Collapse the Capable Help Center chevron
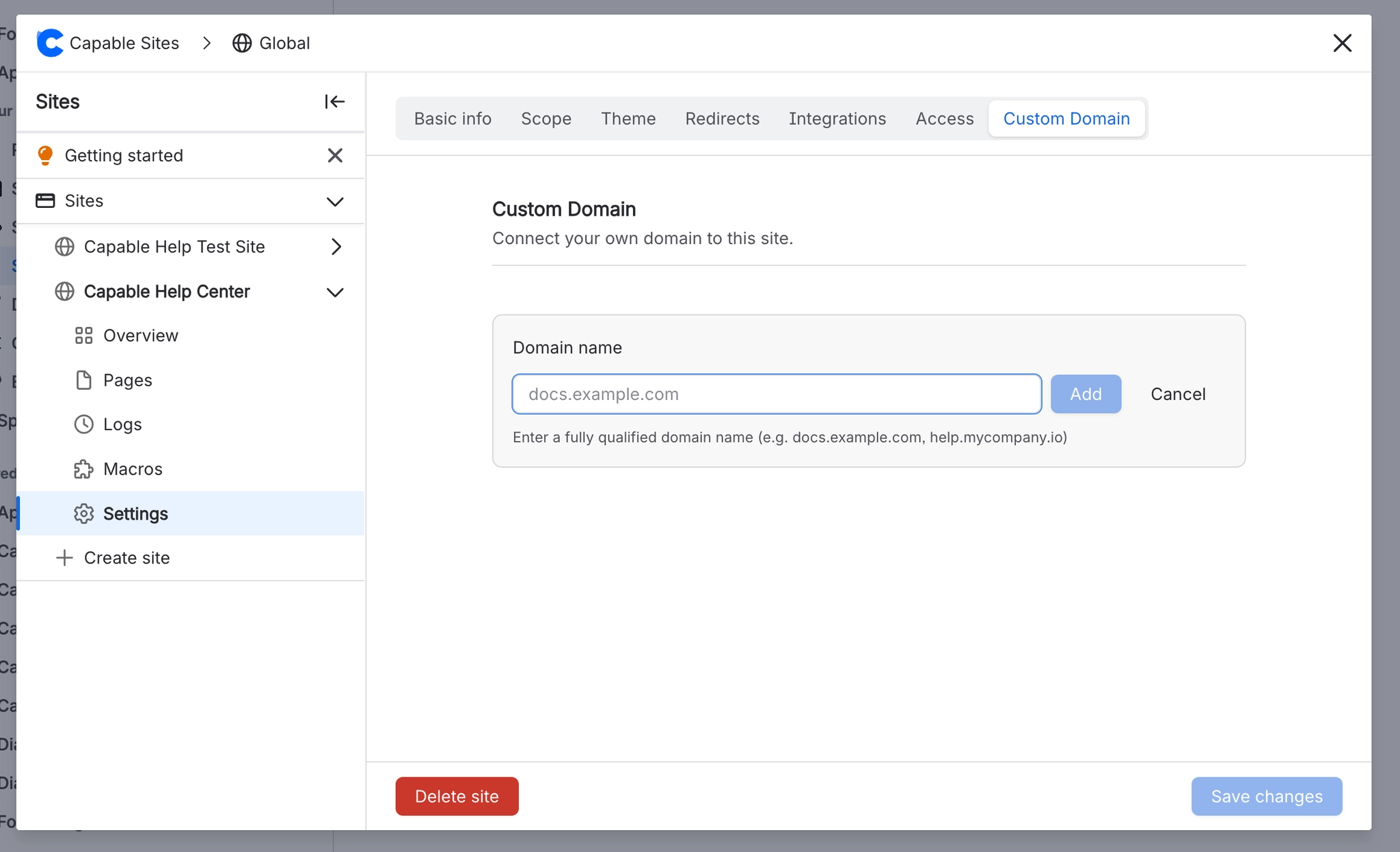The height and width of the screenshot is (852, 1400). click(x=335, y=293)
